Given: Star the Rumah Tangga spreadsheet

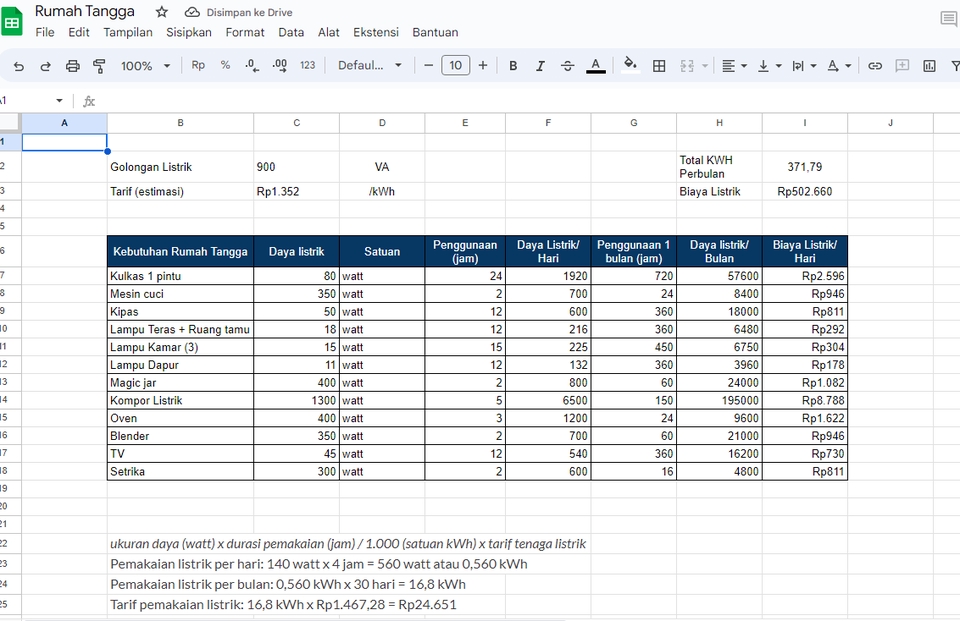Looking at the screenshot, I should [160, 11].
